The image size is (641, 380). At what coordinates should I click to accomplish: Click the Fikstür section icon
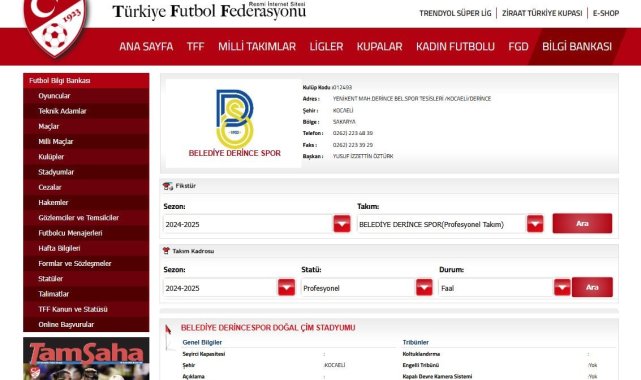coord(168,186)
